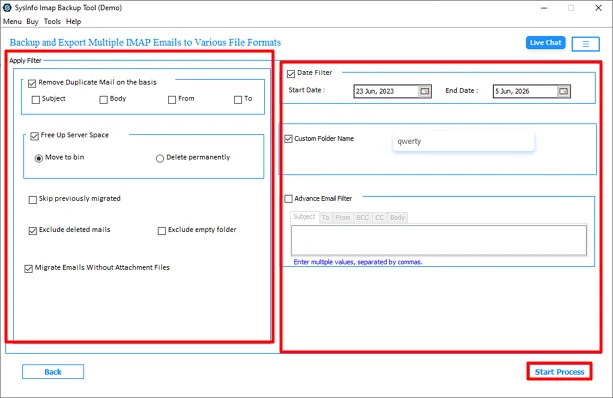
Task: Click the hamburger menu button near Live Chat
Action: [x=585, y=44]
